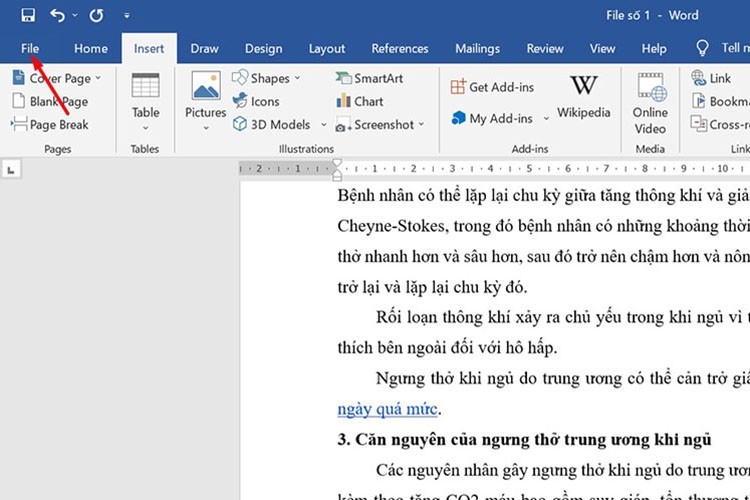This screenshot has width=750, height=500.
Task: Expand the Pictures dropdown arrow
Action: click(206, 128)
